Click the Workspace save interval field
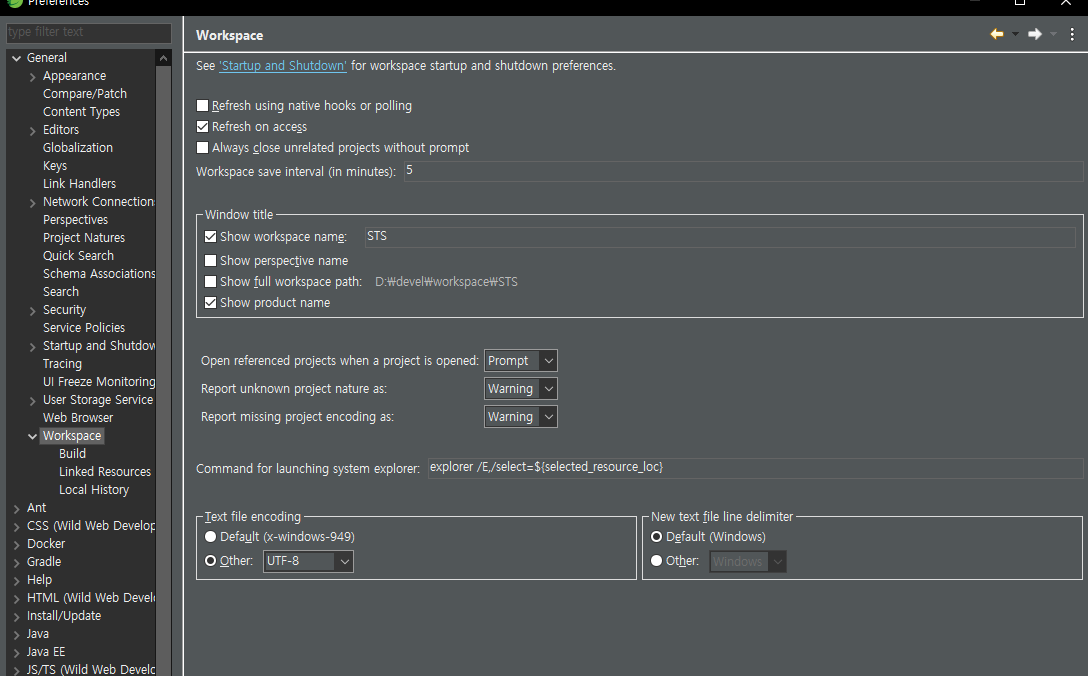 742,171
